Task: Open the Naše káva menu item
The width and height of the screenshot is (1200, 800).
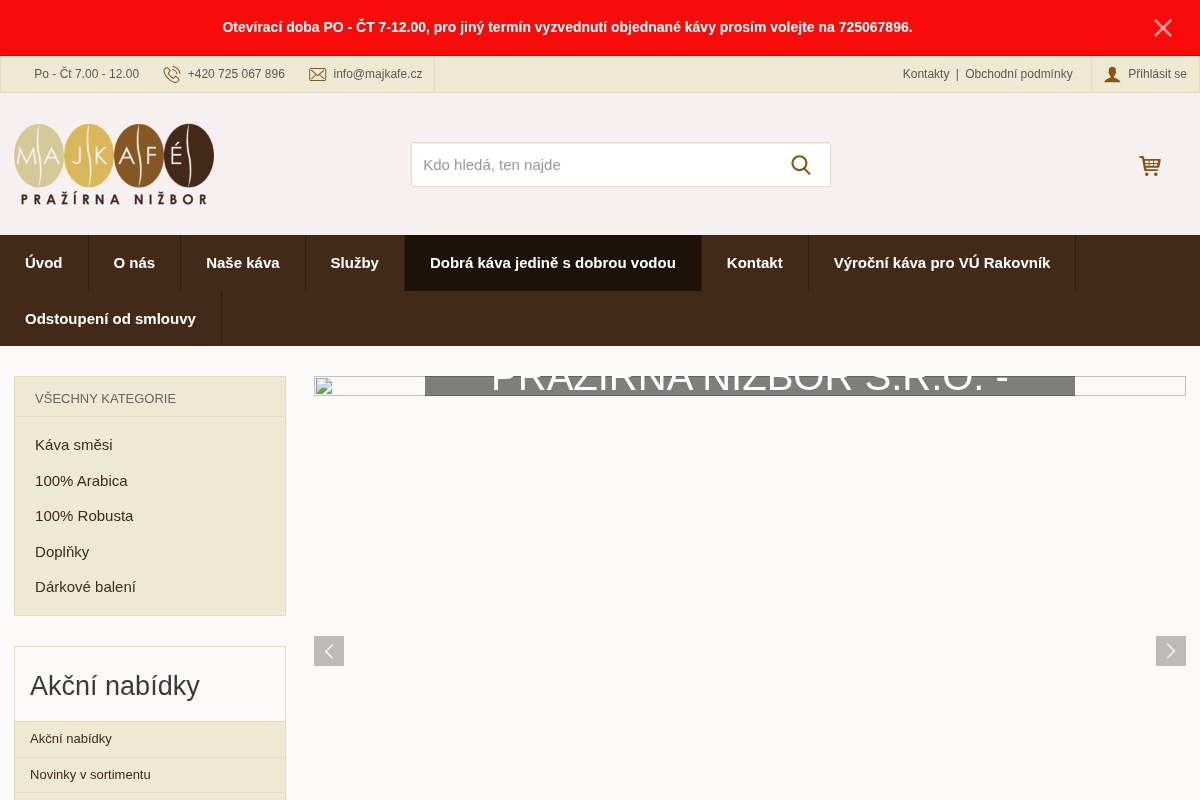Action: [x=243, y=263]
